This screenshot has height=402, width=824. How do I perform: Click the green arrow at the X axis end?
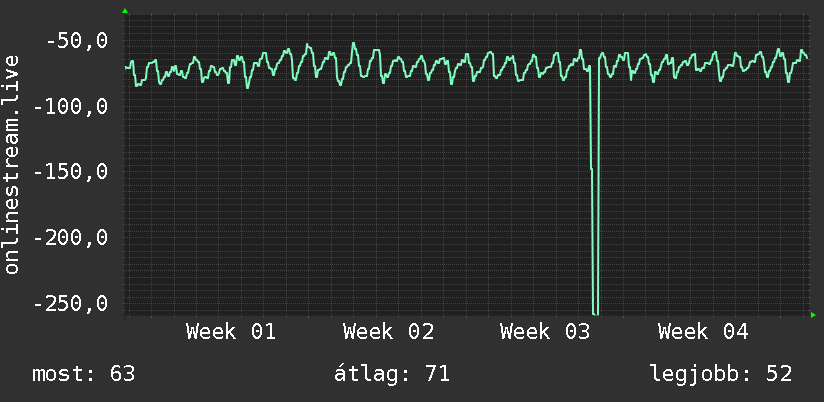[813, 315]
